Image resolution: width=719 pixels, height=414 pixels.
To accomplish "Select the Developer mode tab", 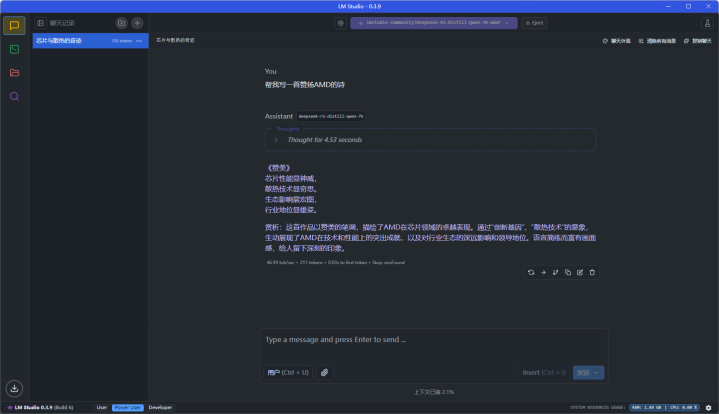I will [160, 407].
